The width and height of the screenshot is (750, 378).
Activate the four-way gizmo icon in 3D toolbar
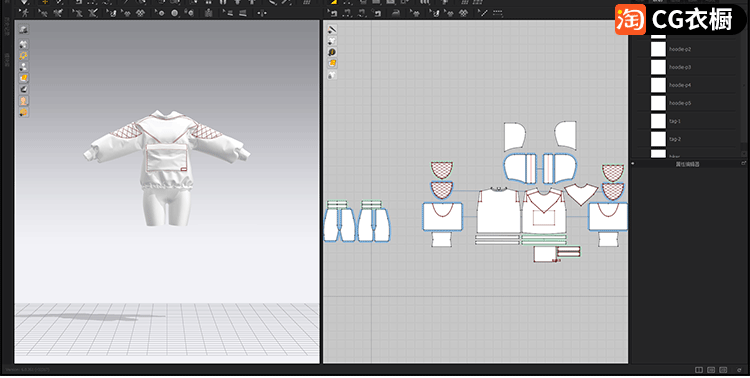[x=262, y=13]
